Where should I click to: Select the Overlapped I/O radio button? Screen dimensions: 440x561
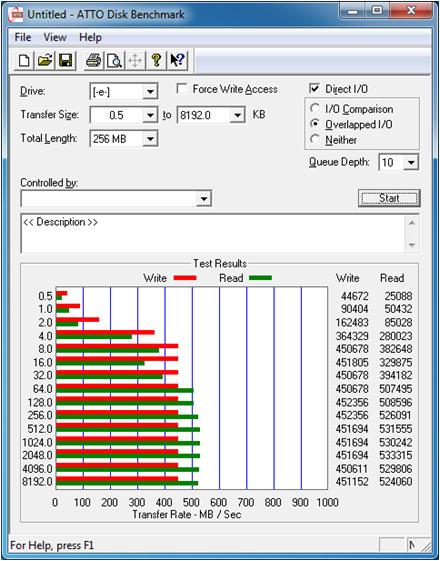pyautogui.click(x=315, y=124)
